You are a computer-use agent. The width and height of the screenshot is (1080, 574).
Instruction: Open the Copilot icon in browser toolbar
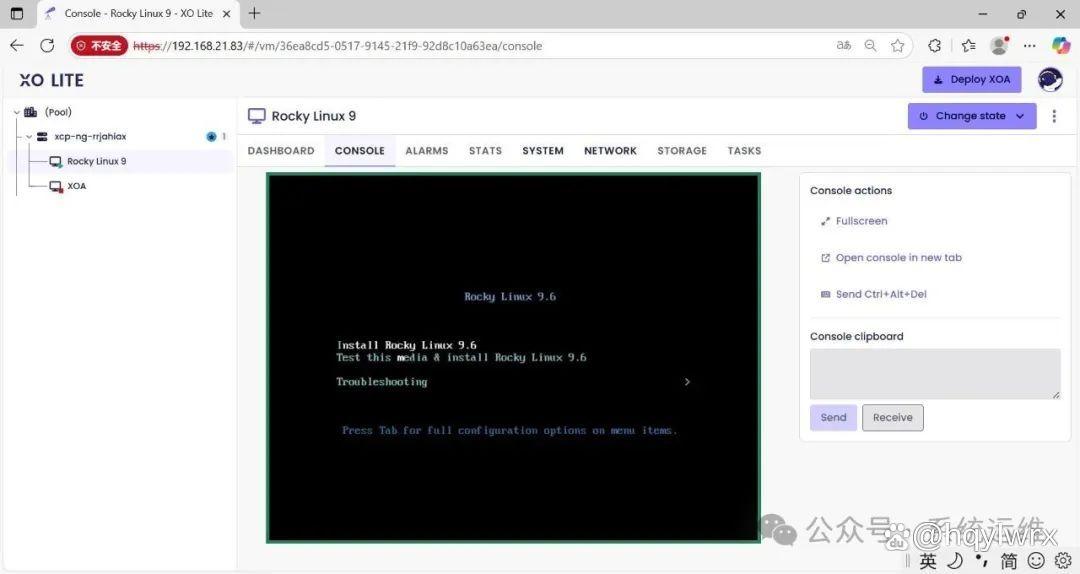(1061, 45)
